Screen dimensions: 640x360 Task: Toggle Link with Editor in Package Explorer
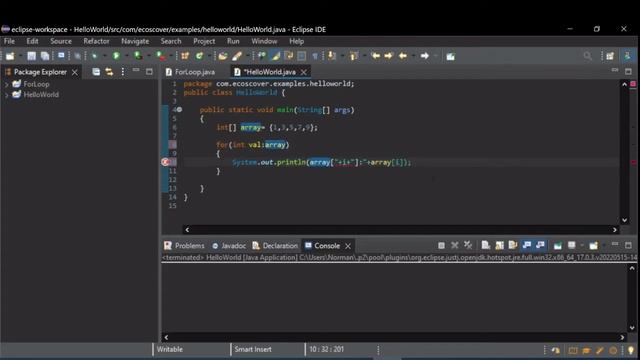(109, 72)
